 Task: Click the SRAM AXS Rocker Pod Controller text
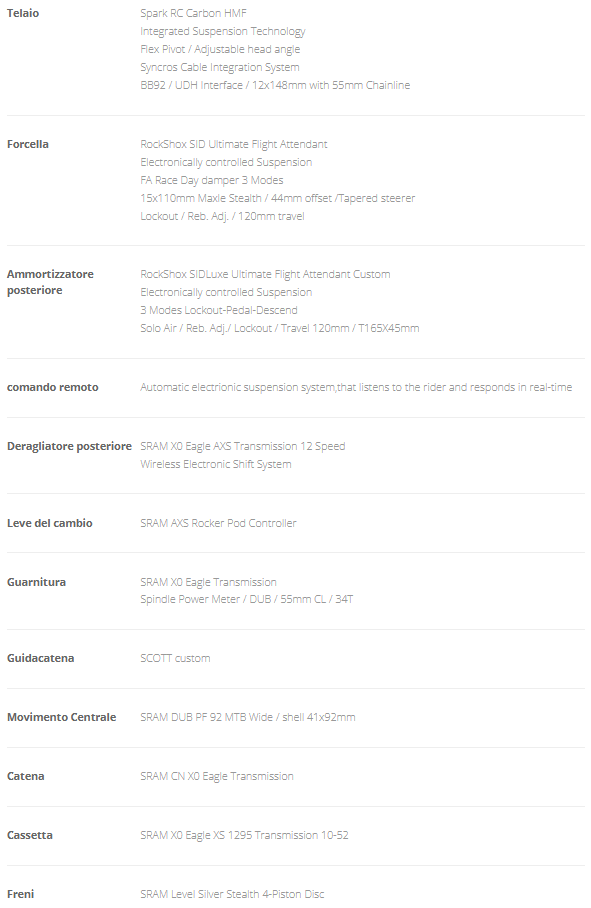218,523
